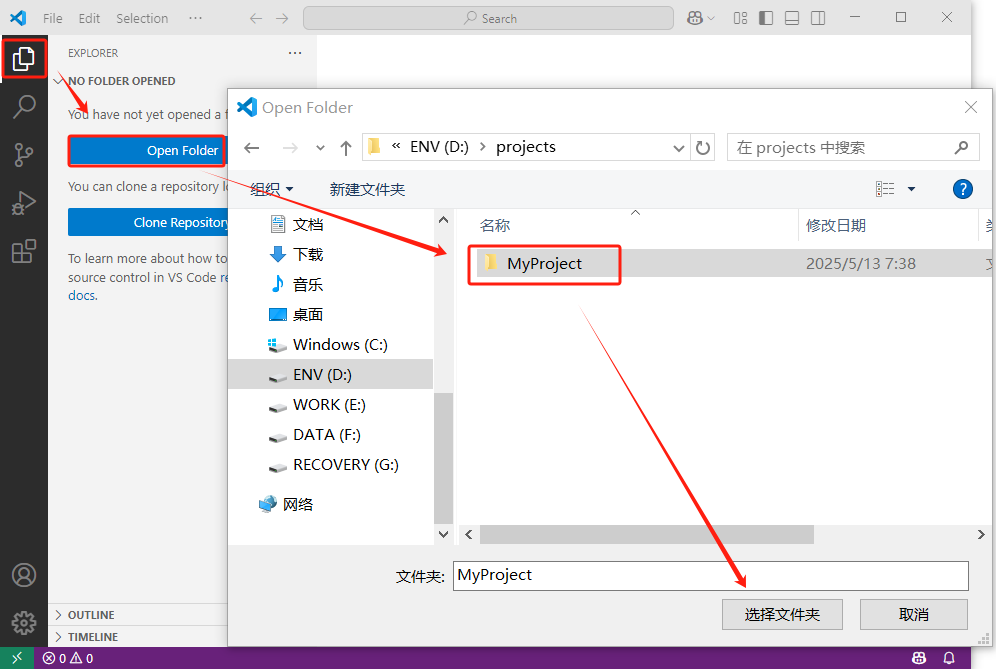Open recent locations dropdown in dialog
996x669 pixels.
click(x=320, y=148)
